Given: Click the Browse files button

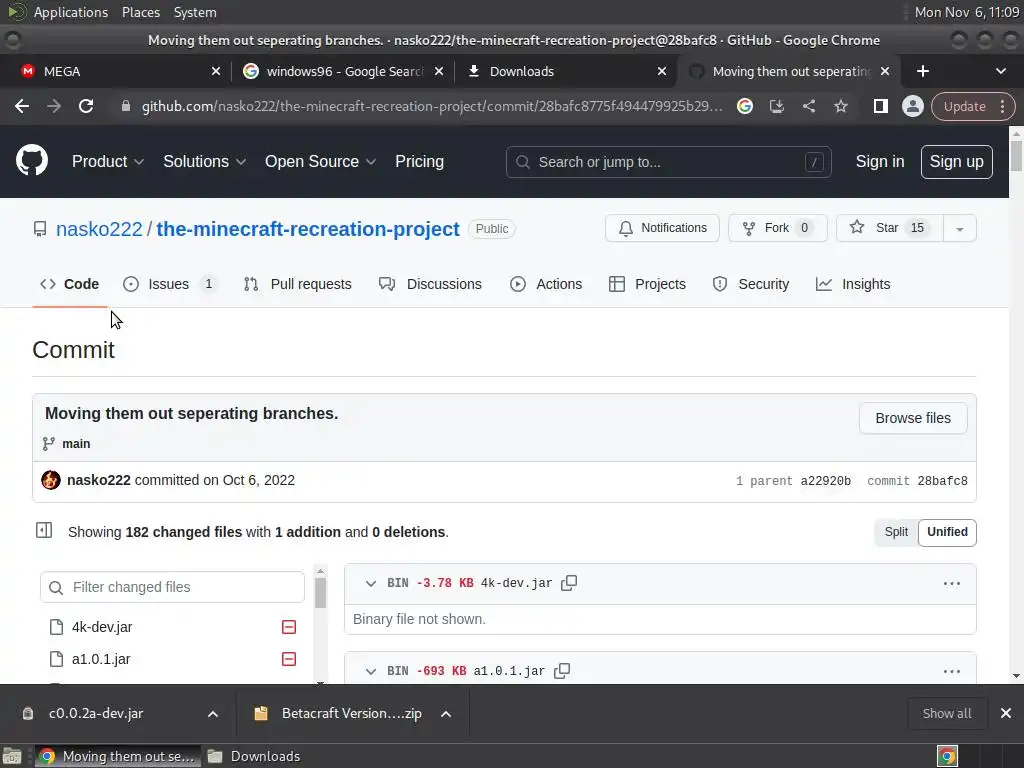Looking at the screenshot, I should coord(913,418).
